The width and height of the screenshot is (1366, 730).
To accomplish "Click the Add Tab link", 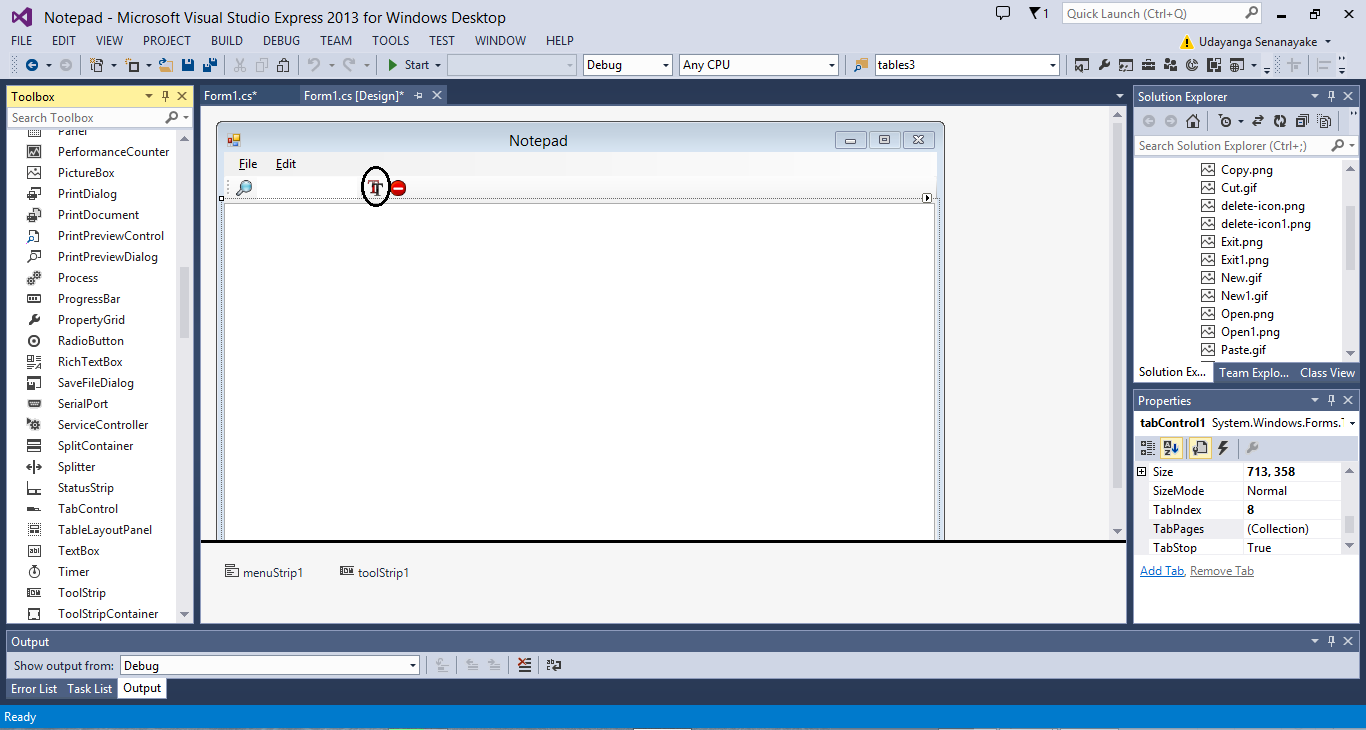I will pyautogui.click(x=1162, y=571).
